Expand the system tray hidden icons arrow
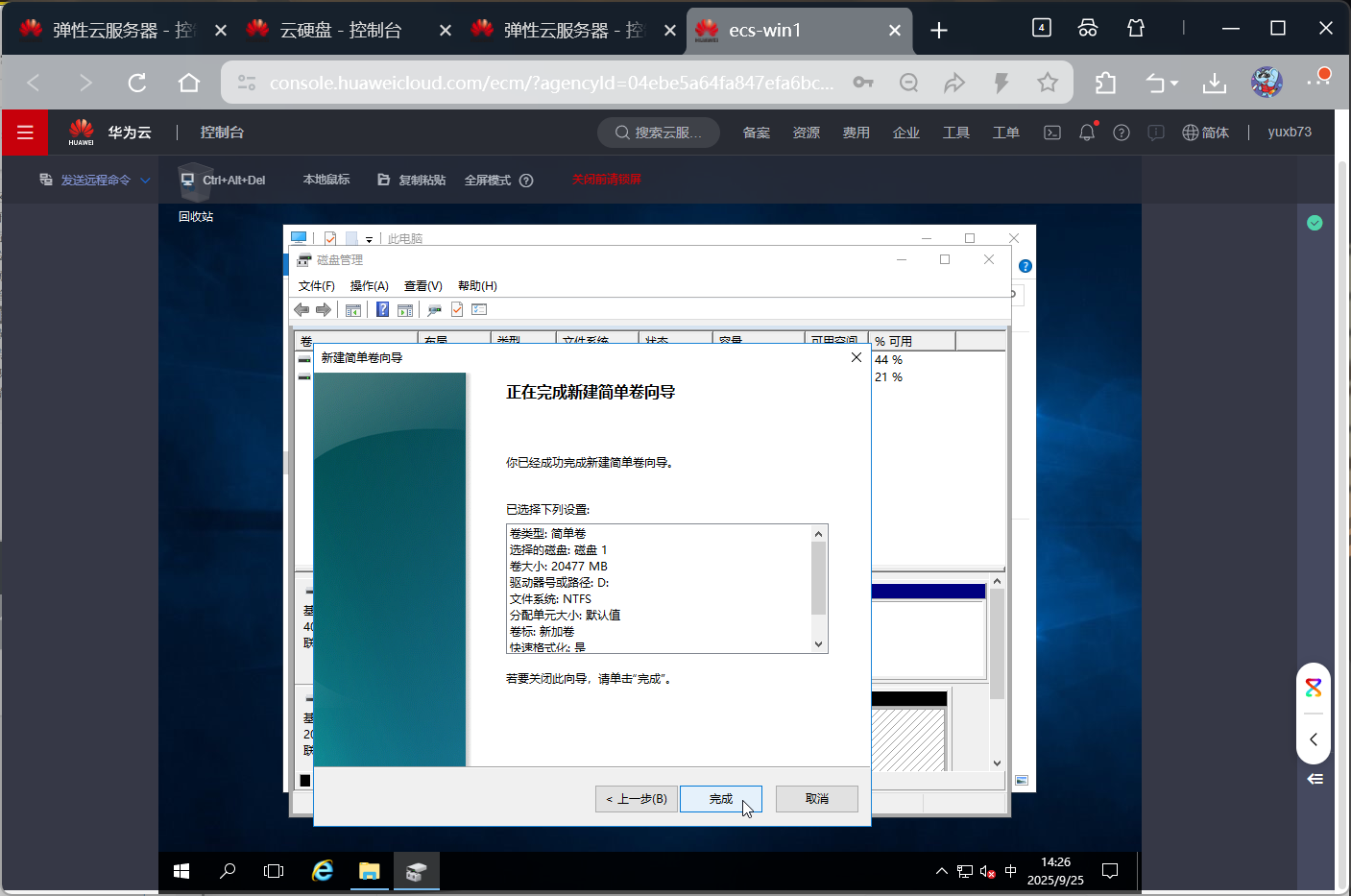1351x896 pixels. click(941, 871)
